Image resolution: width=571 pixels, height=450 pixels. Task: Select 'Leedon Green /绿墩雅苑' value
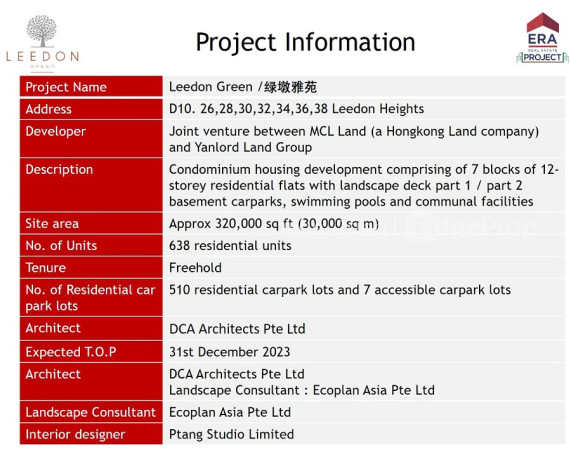coord(243,87)
